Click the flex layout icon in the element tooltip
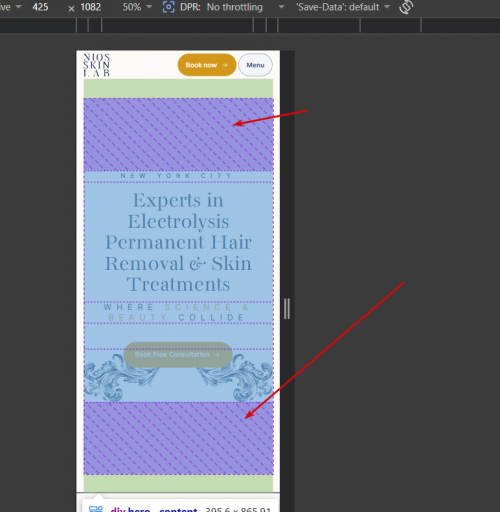The width and height of the screenshot is (500, 512). pos(96,509)
